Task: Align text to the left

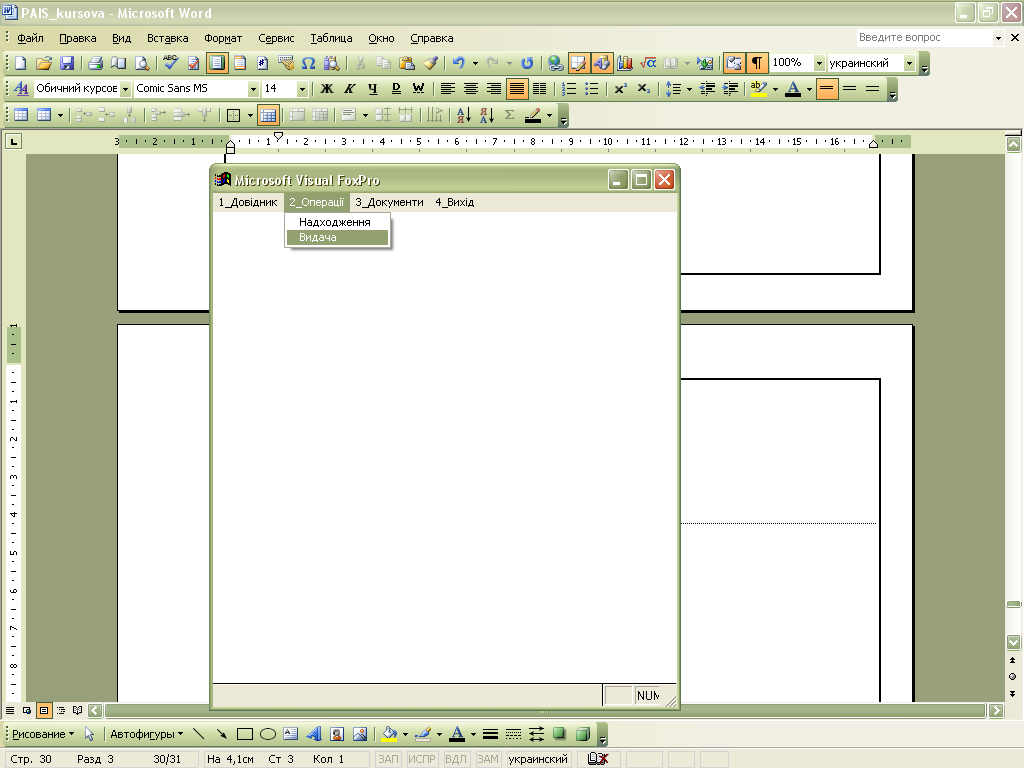Action: click(x=447, y=89)
